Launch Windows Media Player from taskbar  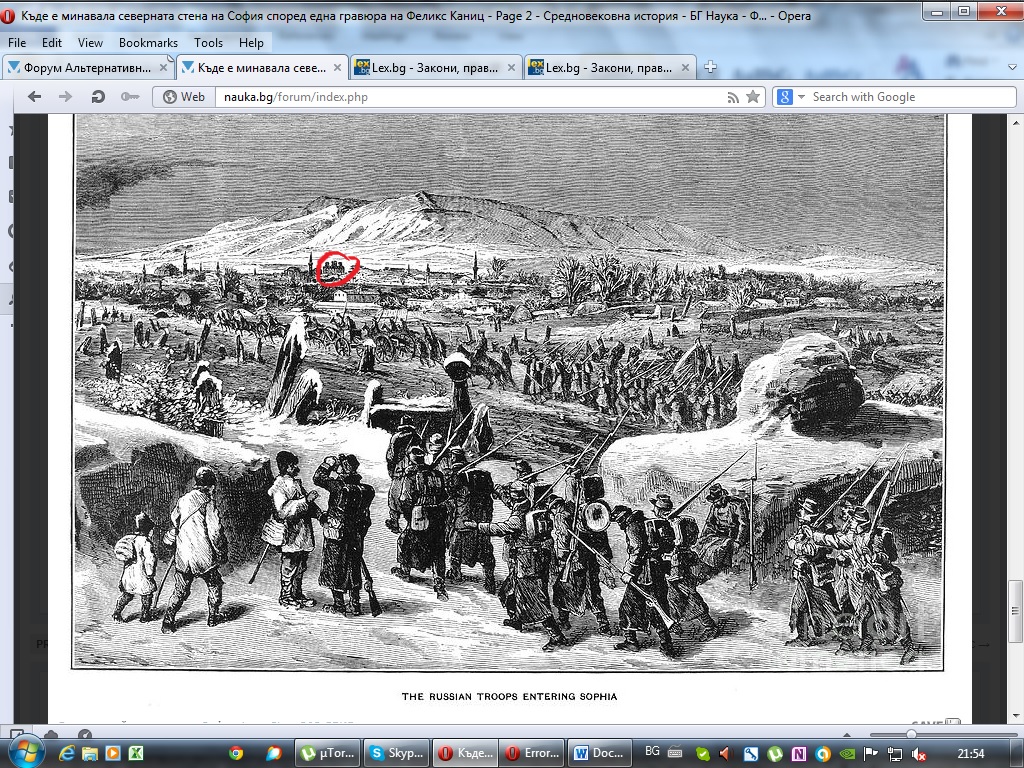click(113, 753)
